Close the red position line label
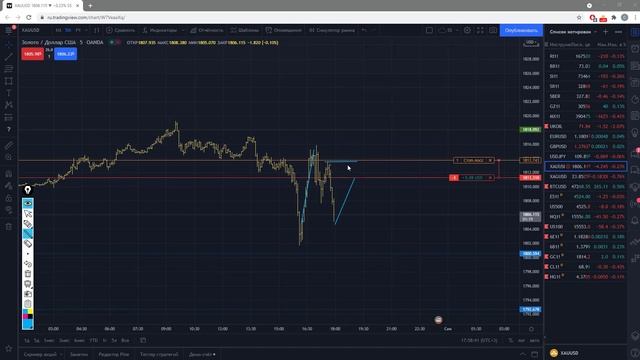 (490, 178)
